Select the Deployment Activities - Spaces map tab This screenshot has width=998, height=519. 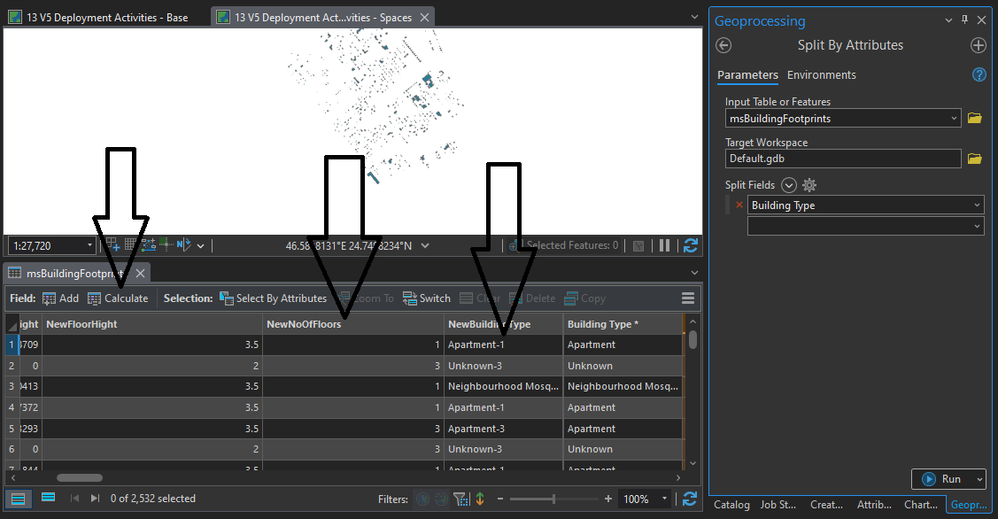tap(323, 17)
